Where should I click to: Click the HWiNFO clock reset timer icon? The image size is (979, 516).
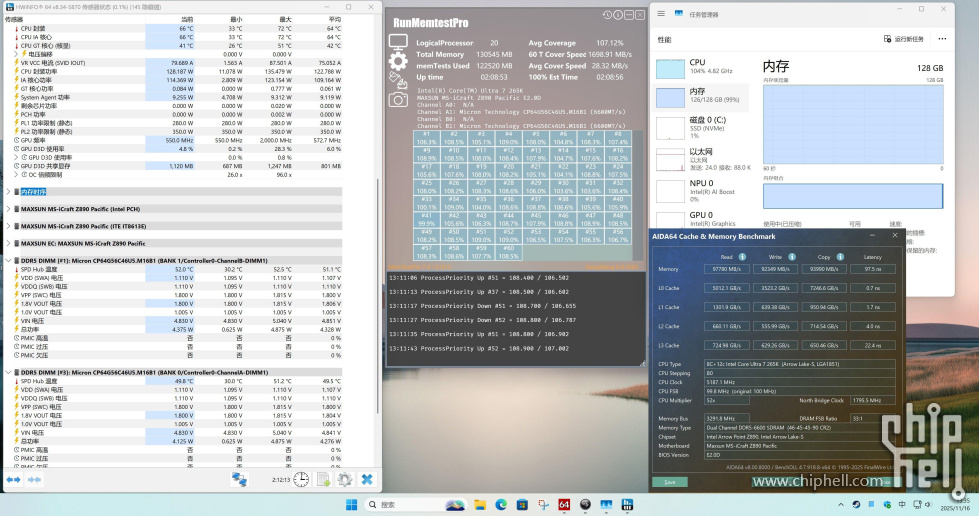point(301,479)
